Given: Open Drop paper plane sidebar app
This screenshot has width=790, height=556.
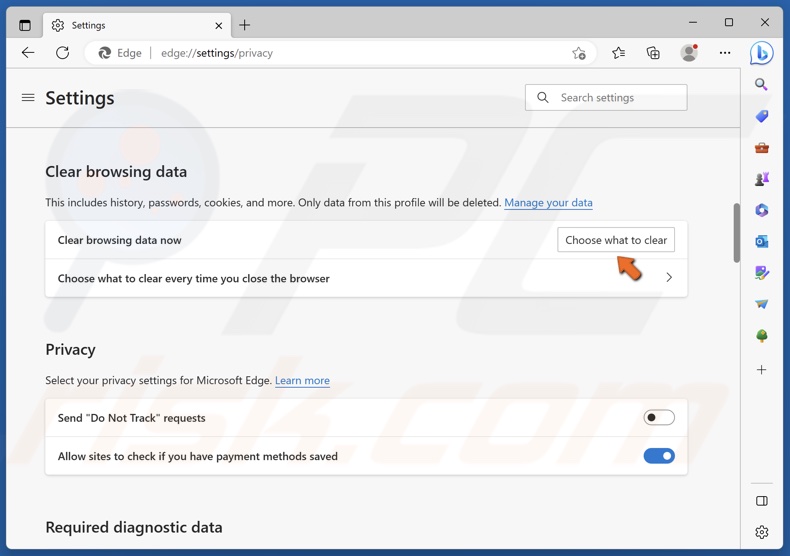Looking at the screenshot, I should [761, 304].
